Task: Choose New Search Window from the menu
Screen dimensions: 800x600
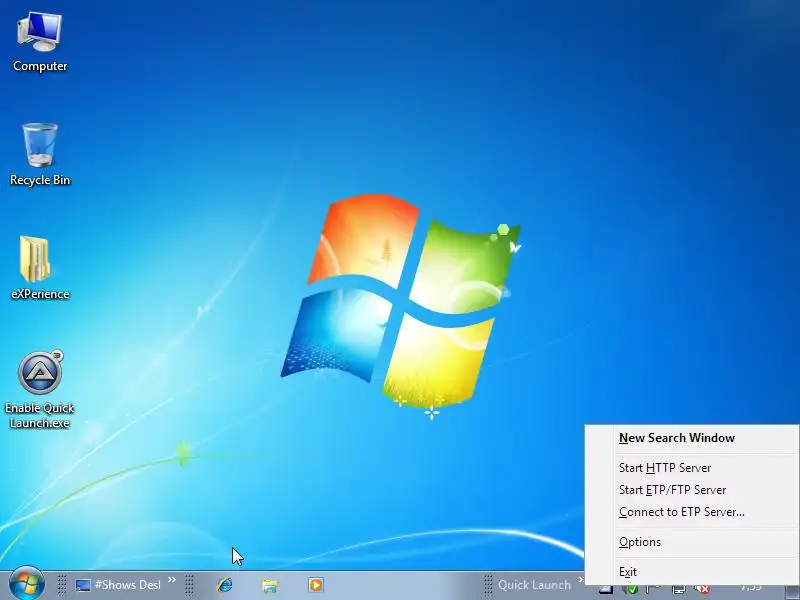Action: 692,438
